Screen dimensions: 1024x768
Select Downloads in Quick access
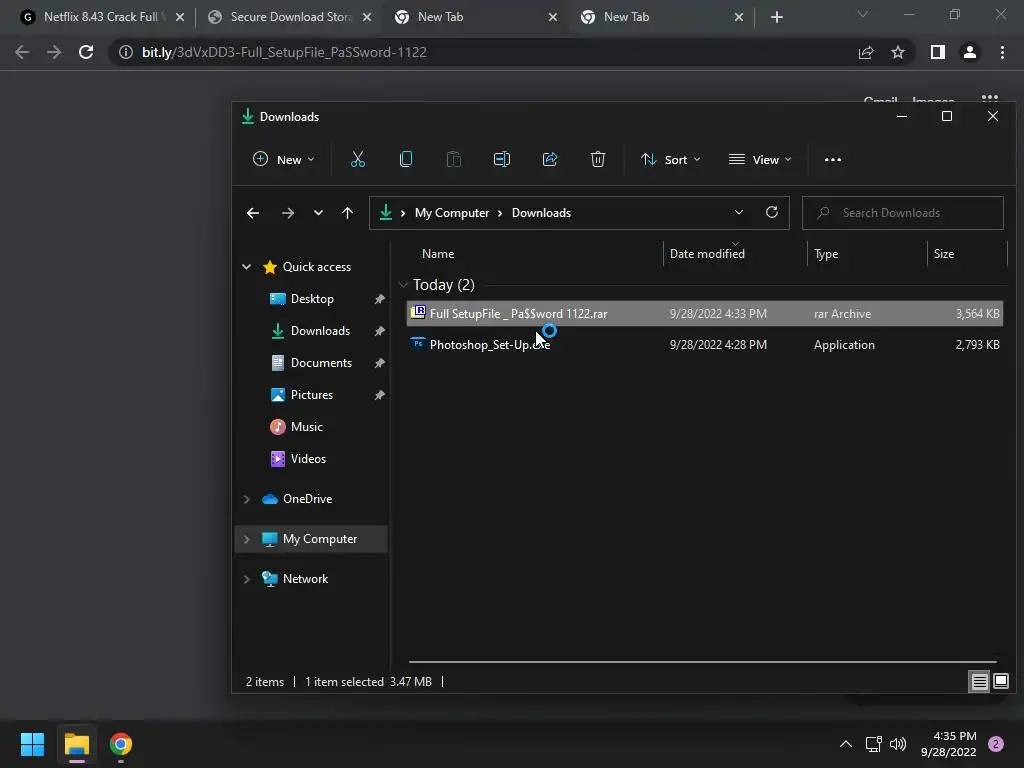320,330
